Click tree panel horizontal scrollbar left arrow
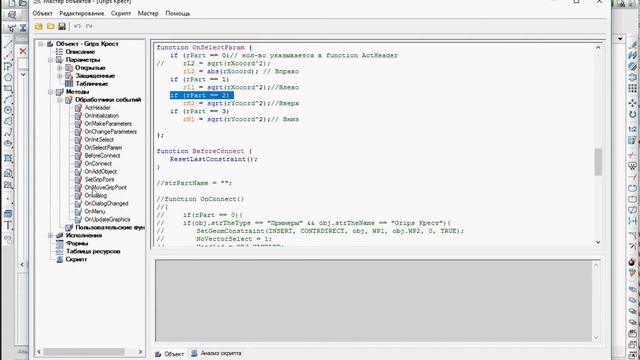 pyautogui.click(x=39, y=352)
